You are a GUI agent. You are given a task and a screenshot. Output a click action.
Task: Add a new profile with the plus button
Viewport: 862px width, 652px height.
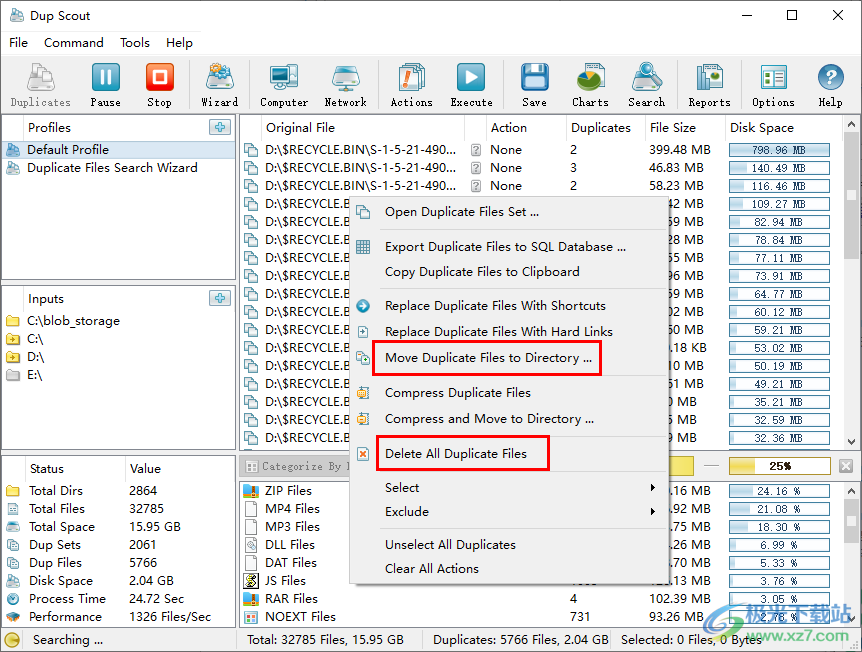click(x=220, y=127)
